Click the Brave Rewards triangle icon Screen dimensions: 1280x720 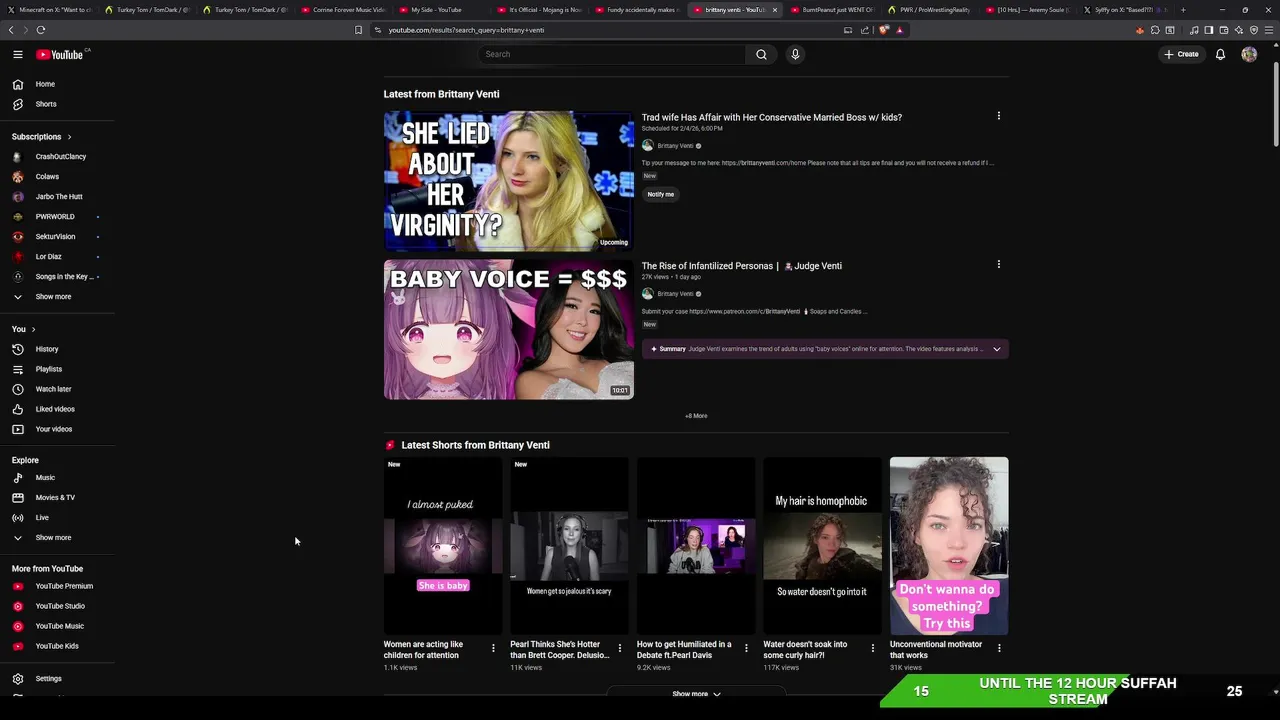[900, 30]
